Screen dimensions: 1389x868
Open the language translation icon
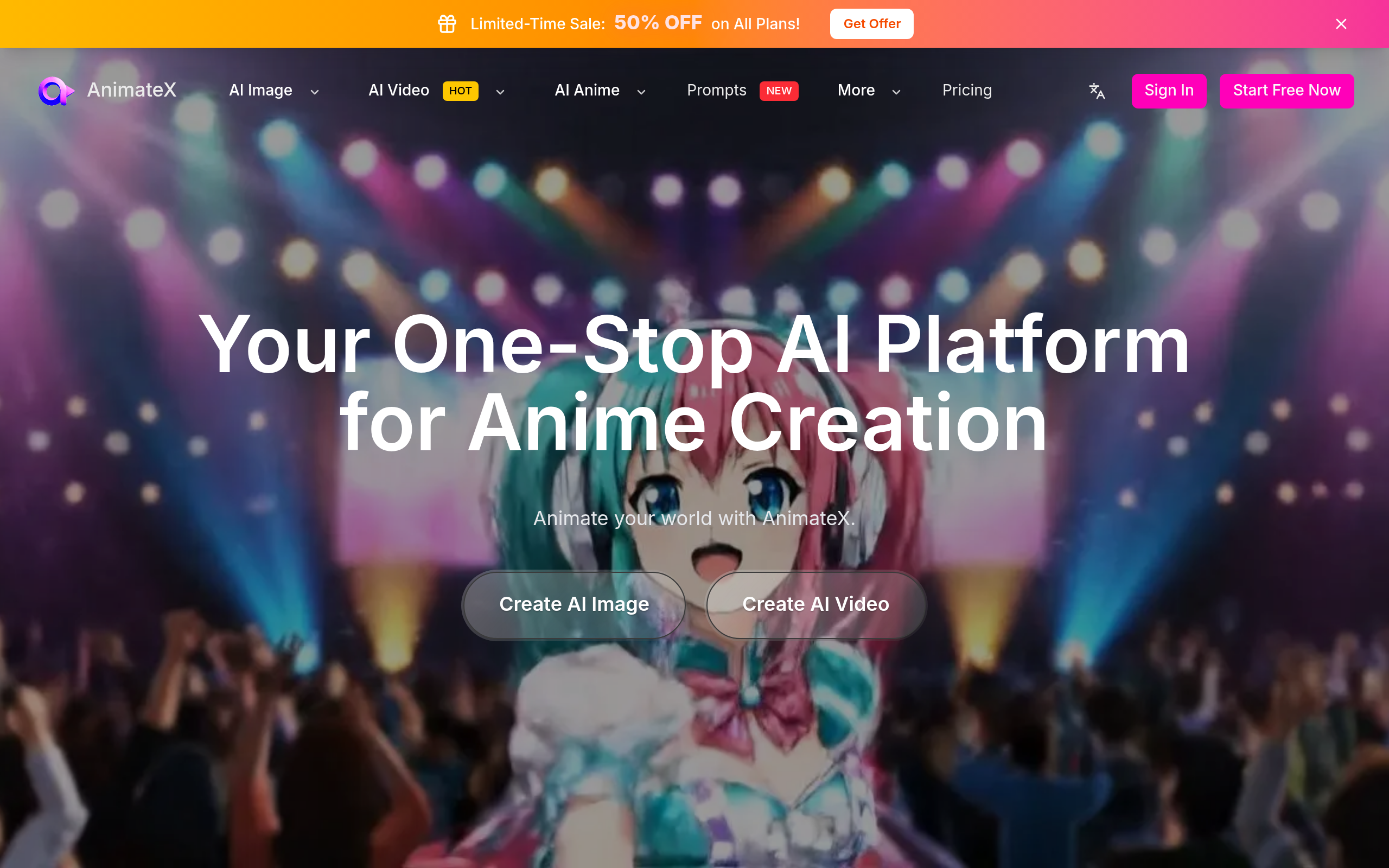coord(1097,91)
